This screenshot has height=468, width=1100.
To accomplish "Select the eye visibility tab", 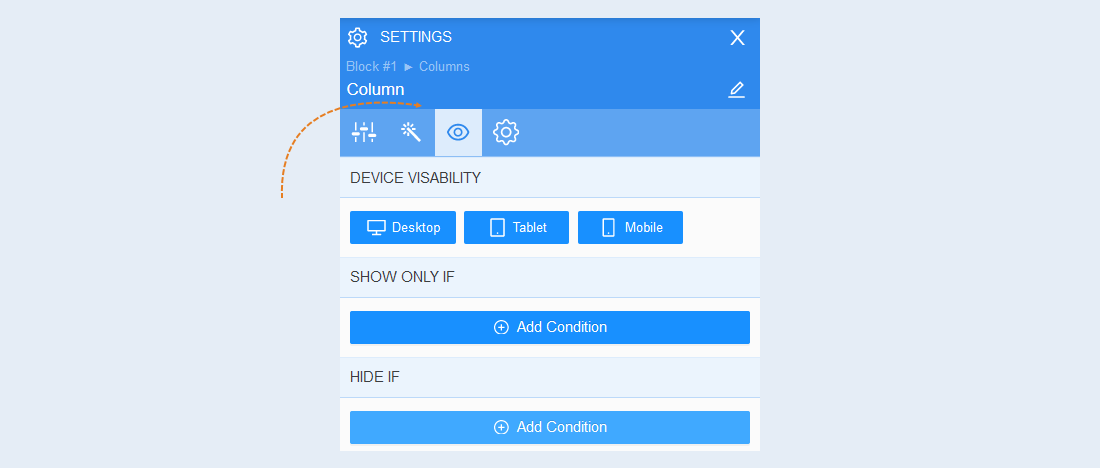I will tap(458, 132).
